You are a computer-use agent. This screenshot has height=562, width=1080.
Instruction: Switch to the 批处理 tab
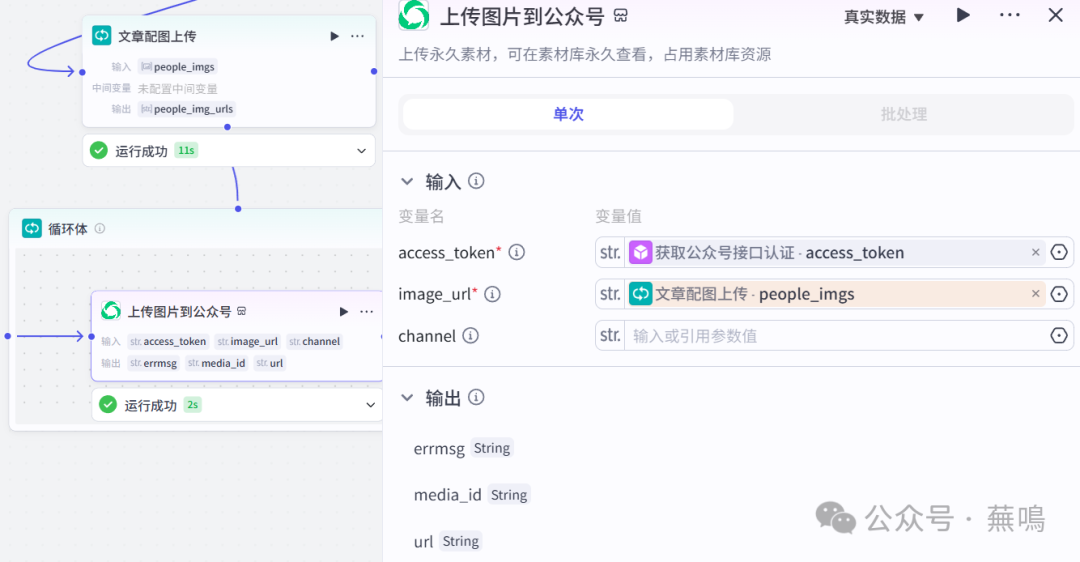903,114
